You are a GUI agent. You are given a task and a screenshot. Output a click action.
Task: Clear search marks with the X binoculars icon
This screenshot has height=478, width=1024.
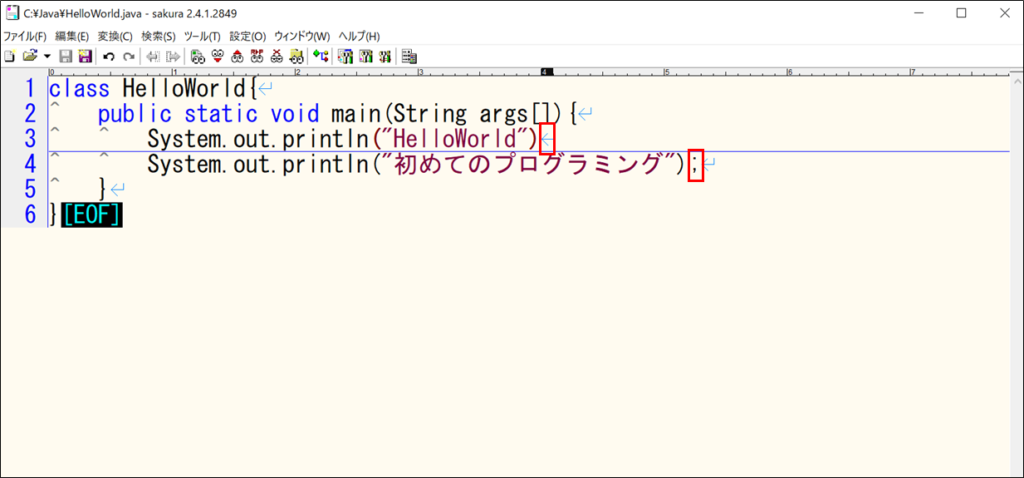pos(276,57)
